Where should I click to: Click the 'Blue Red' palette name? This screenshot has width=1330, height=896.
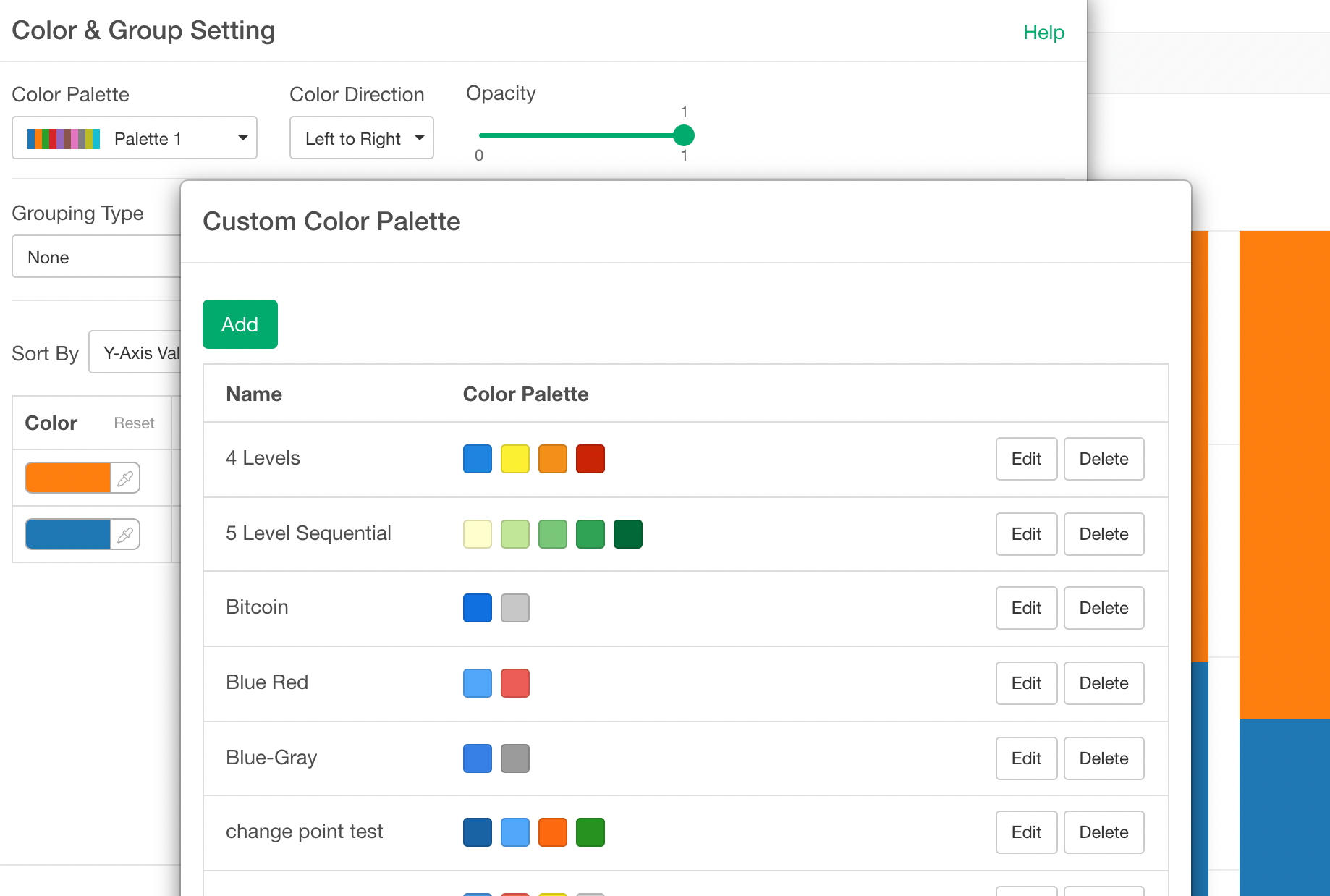[267, 682]
